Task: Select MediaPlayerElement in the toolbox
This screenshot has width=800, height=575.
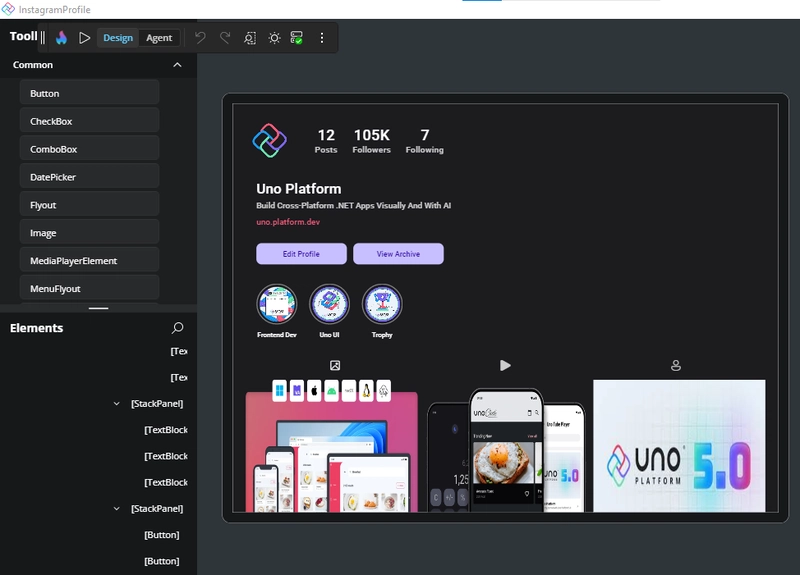Action: pos(89,261)
